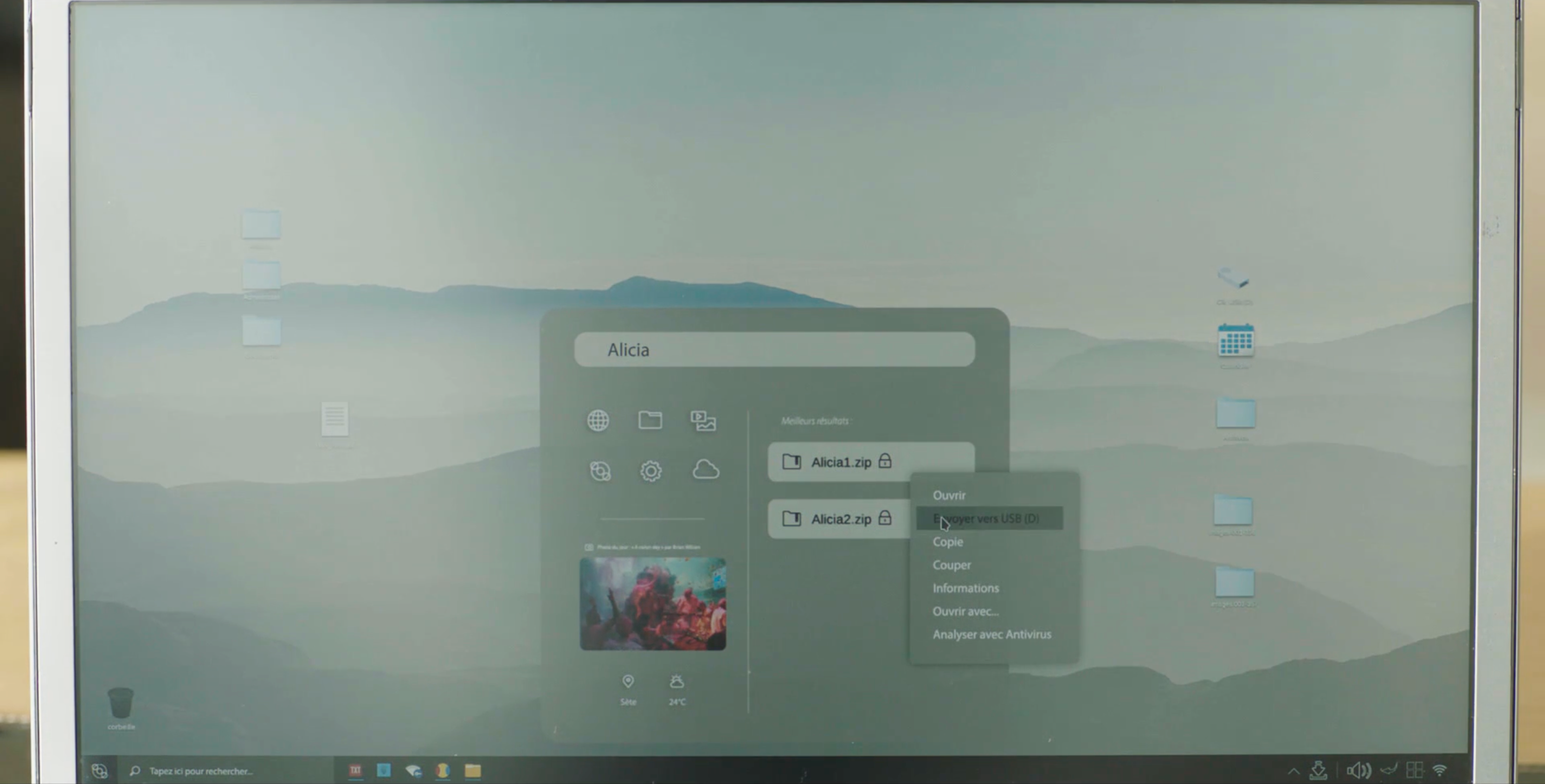Select the folder filter icon in search panel
The height and width of the screenshot is (784, 1545).
[x=650, y=420]
